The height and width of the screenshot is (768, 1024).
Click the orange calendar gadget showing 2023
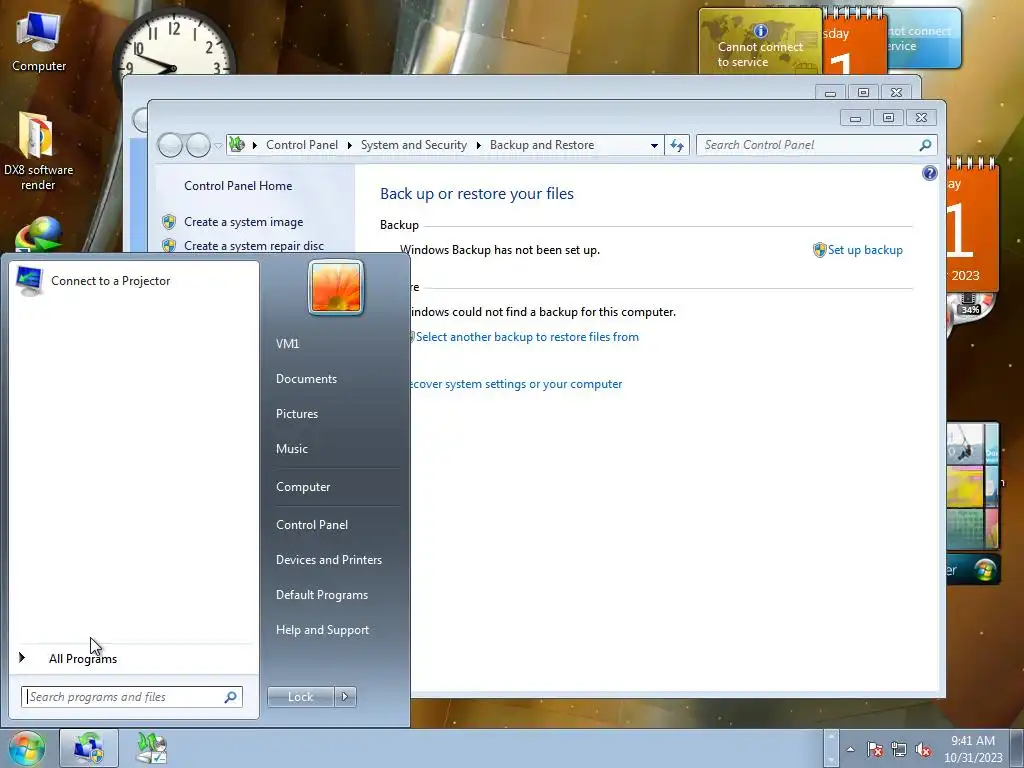pyautogui.click(x=972, y=225)
